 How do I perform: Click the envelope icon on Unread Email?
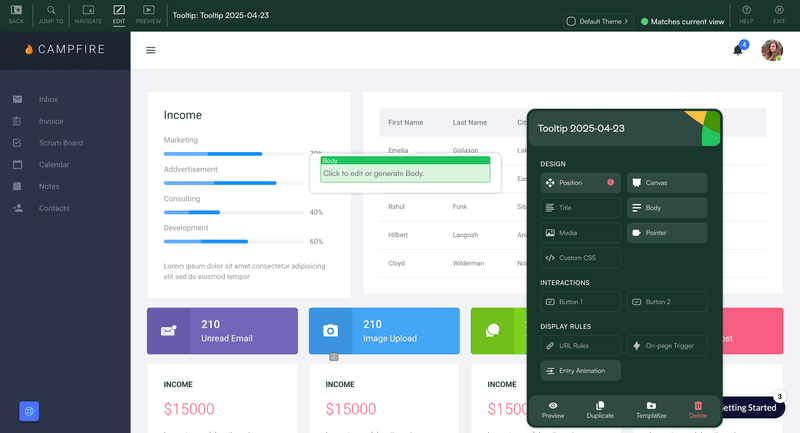pyautogui.click(x=168, y=331)
